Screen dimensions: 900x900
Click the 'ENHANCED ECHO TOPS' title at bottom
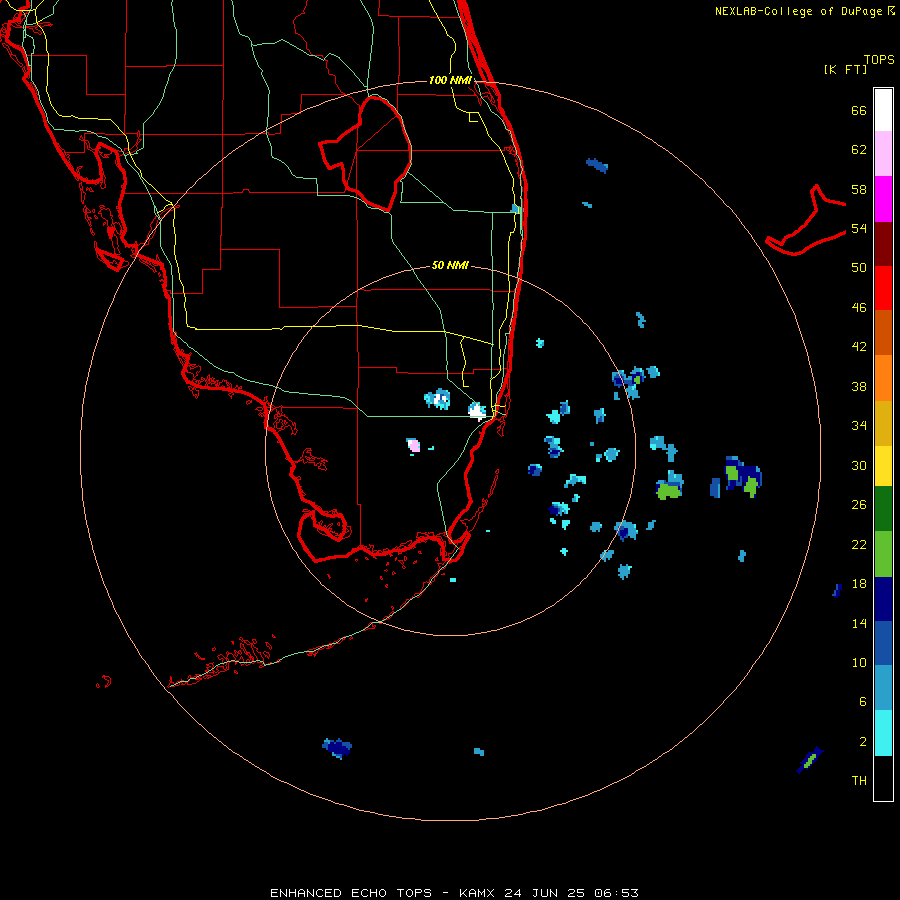351,893
